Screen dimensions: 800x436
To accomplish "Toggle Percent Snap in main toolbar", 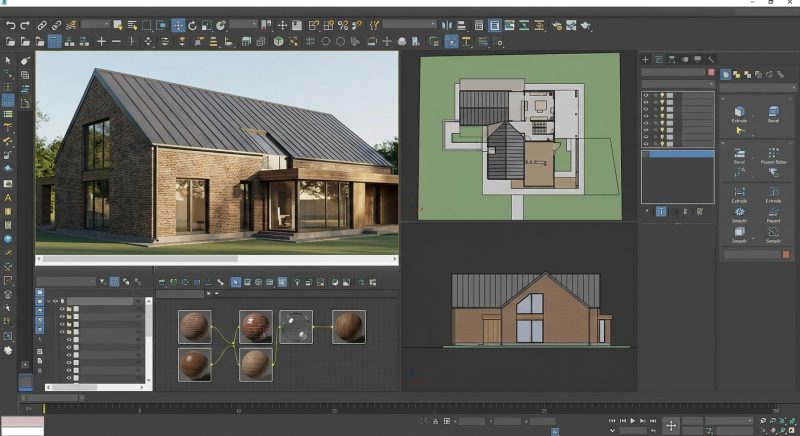I will pyautogui.click(x=342, y=25).
